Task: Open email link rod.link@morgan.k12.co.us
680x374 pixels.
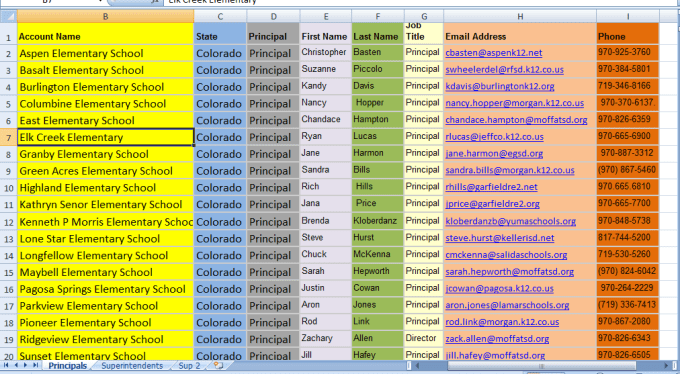Action: pos(502,322)
